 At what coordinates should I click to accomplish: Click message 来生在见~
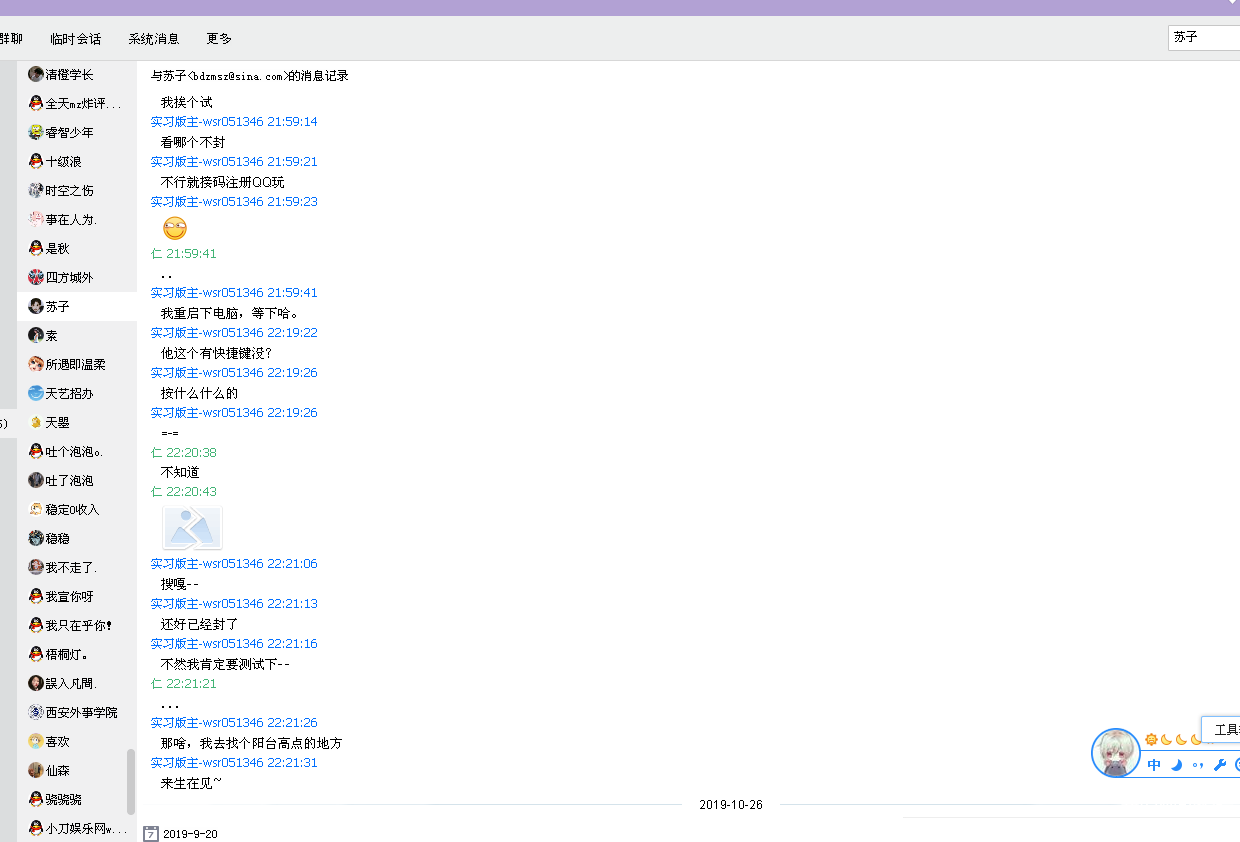click(191, 783)
